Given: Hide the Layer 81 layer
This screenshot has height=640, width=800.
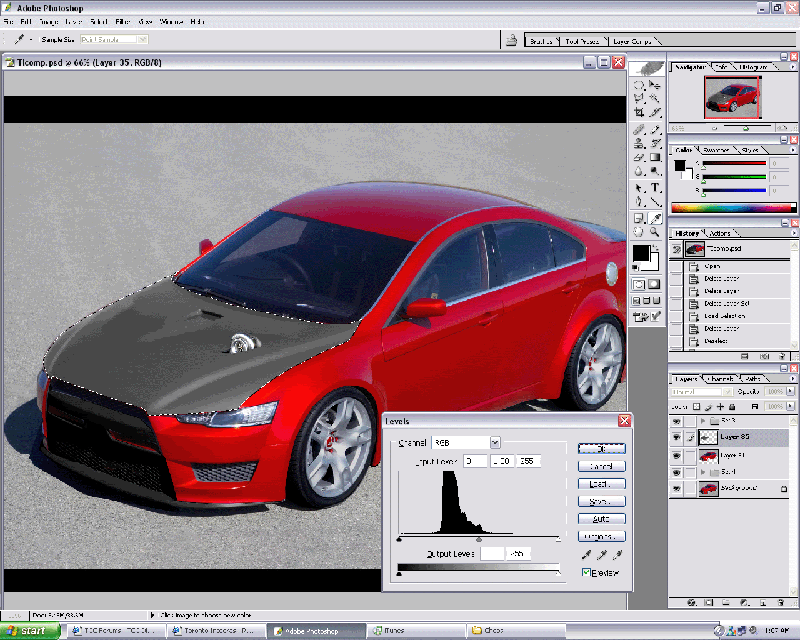Looking at the screenshot, I should [x=678, y=455].
